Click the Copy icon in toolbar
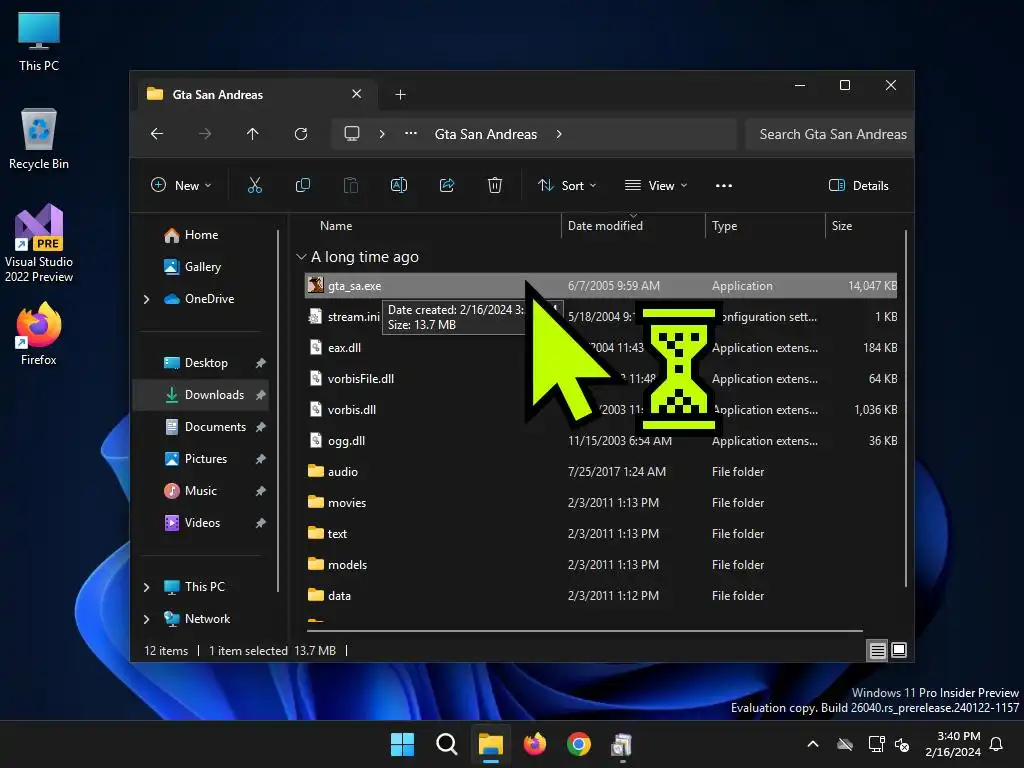 (302, 185)
